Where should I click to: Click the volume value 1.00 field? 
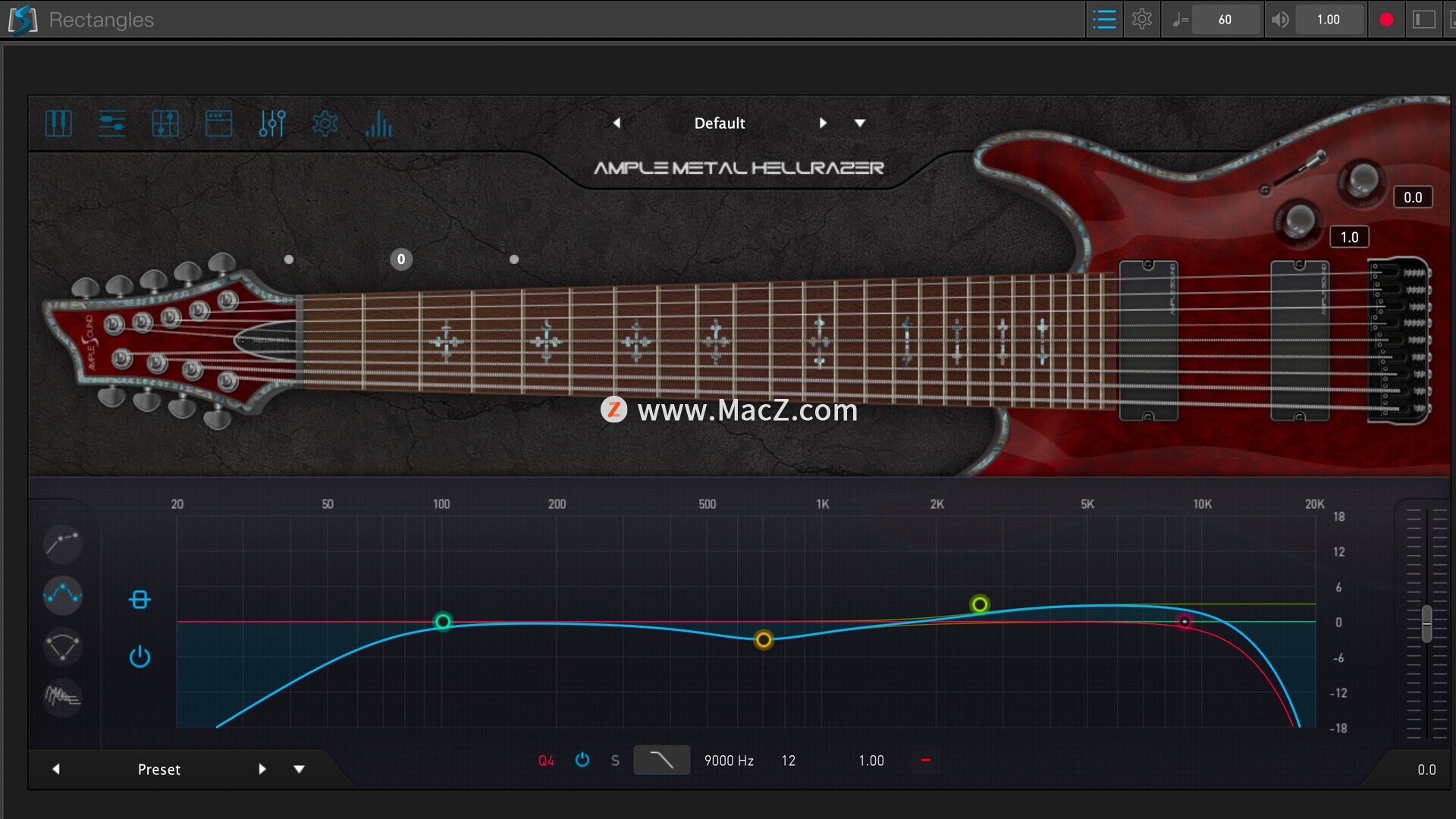(1329, 20)
